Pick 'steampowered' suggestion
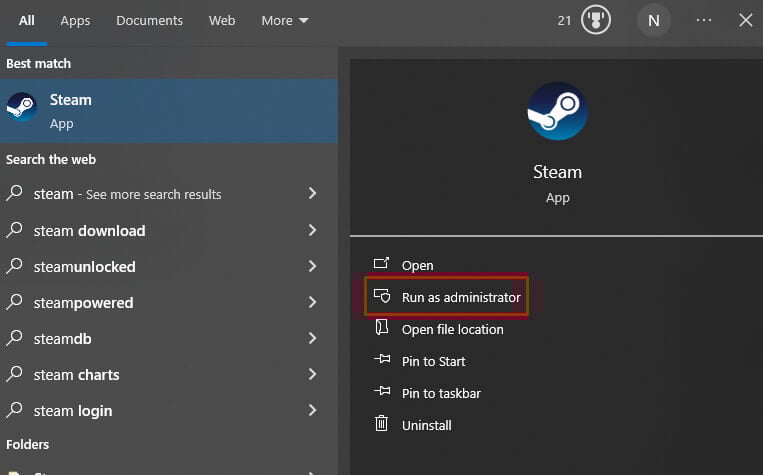 point(169,302)
